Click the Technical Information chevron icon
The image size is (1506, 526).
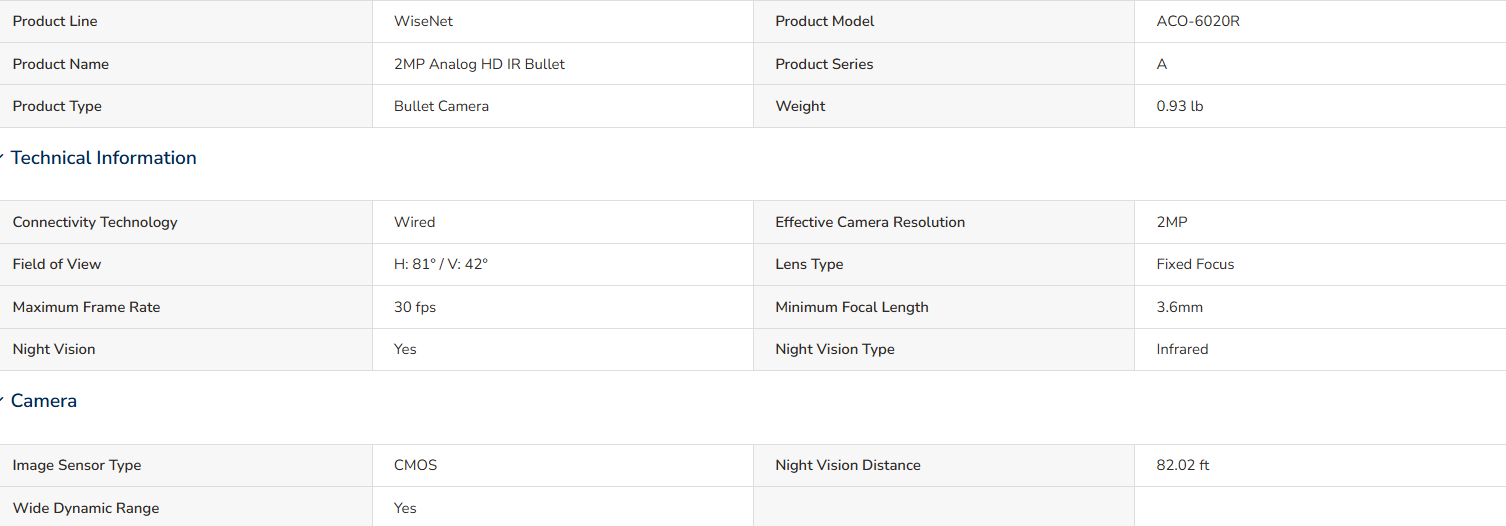tap(2, 157)
